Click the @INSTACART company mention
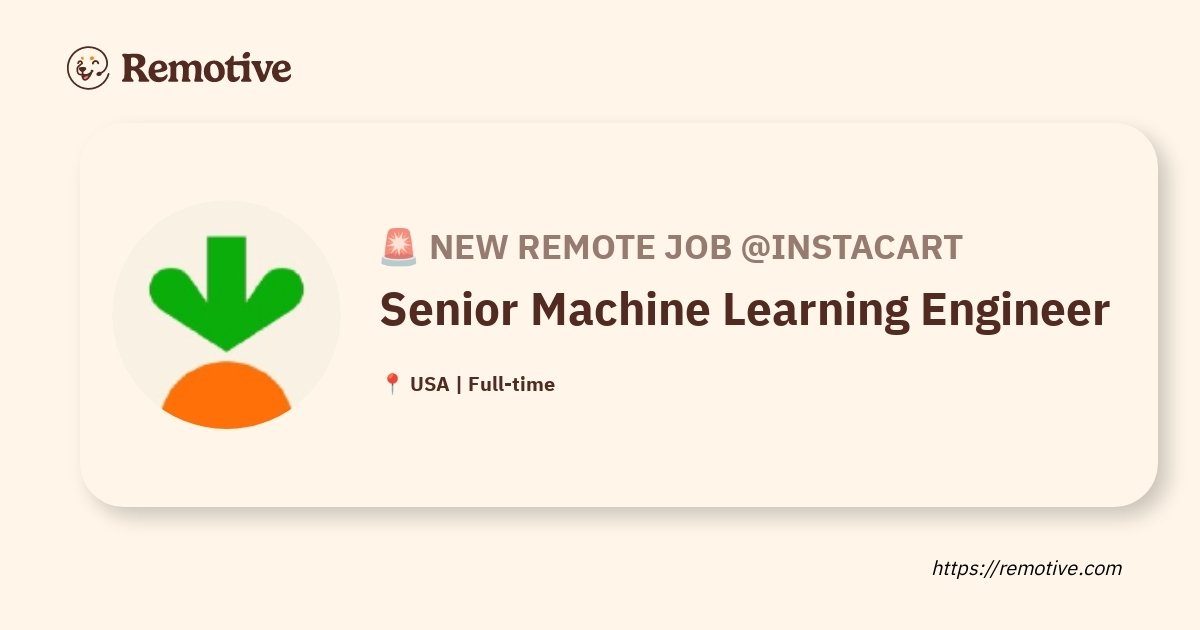Image resolution: width=1200 pixels, height=630 pixels. point(851,247)
